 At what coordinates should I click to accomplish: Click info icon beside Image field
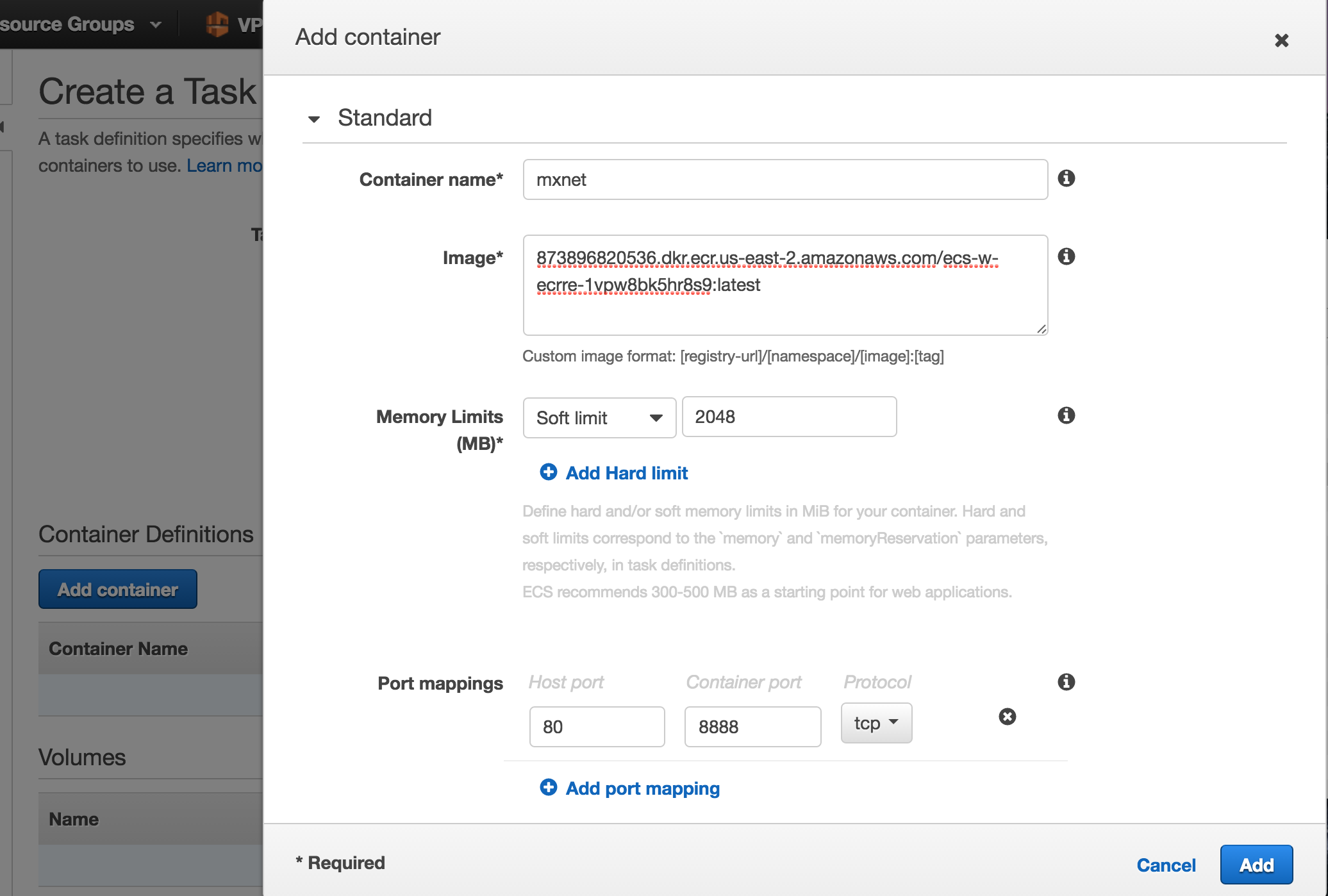pyautogui.click(x=1066, y=256)
